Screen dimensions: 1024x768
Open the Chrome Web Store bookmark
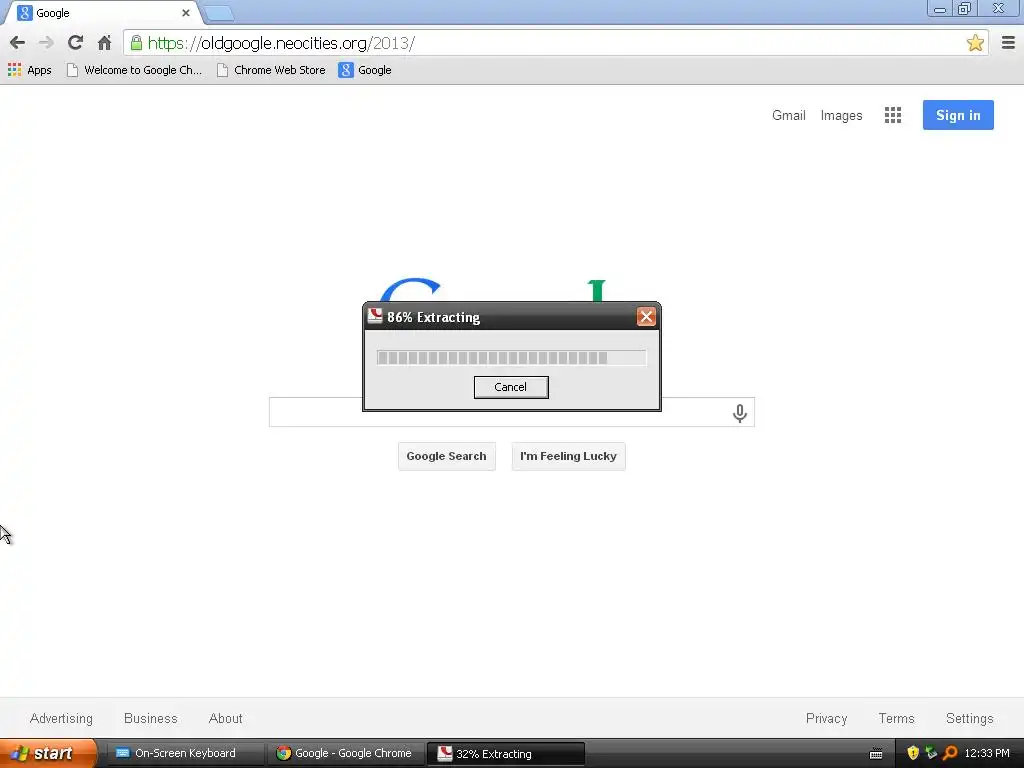[x=271, y=70]
